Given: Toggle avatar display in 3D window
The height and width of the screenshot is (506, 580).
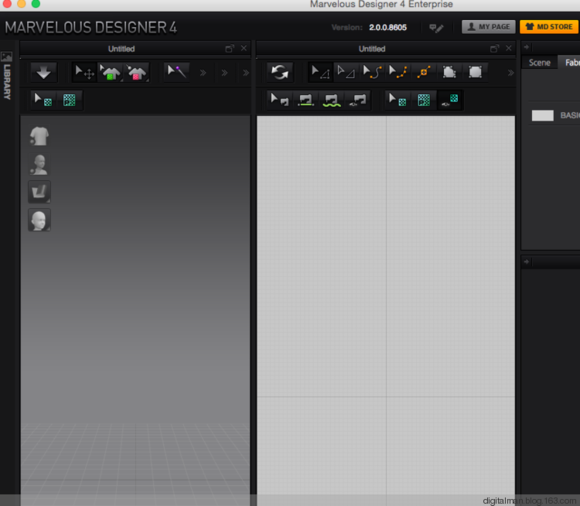Looking at the screenshot, I should [39, 165].
